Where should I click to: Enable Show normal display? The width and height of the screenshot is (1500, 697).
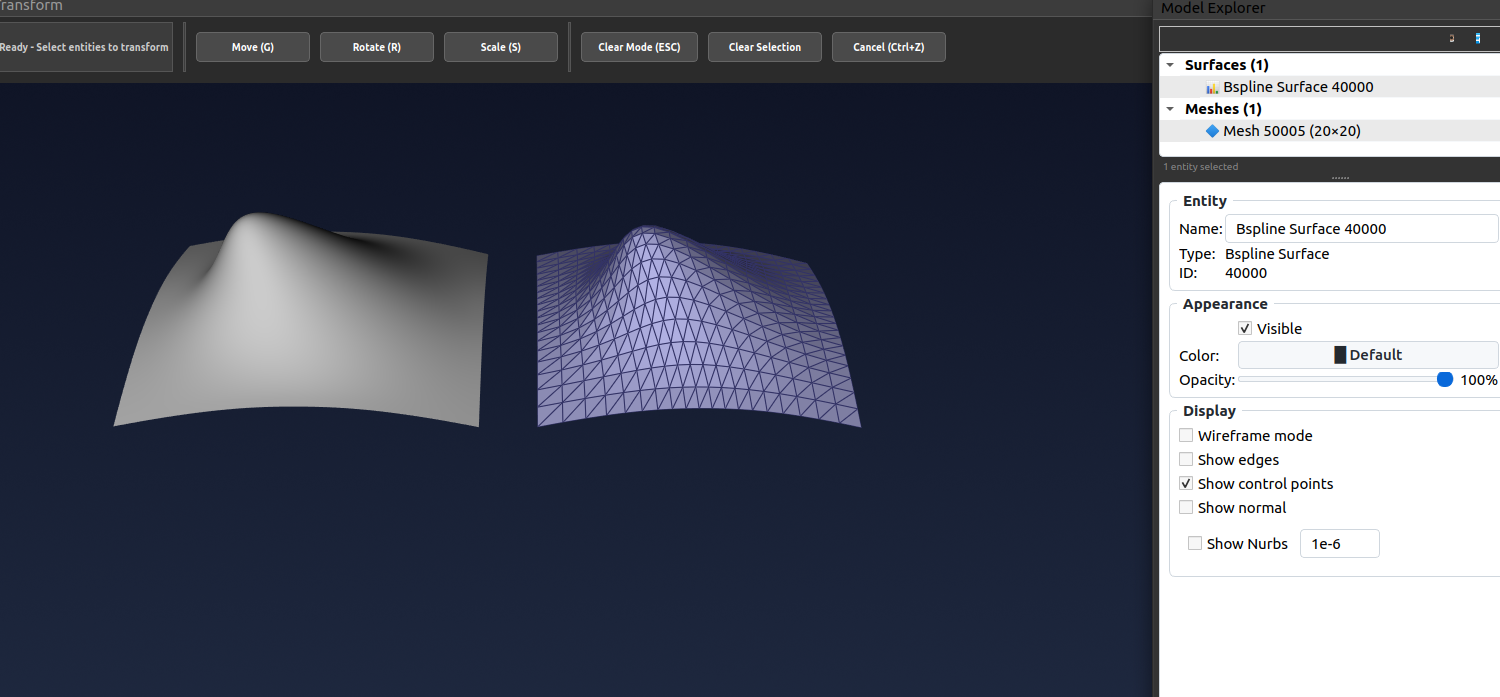point(1186,507)
